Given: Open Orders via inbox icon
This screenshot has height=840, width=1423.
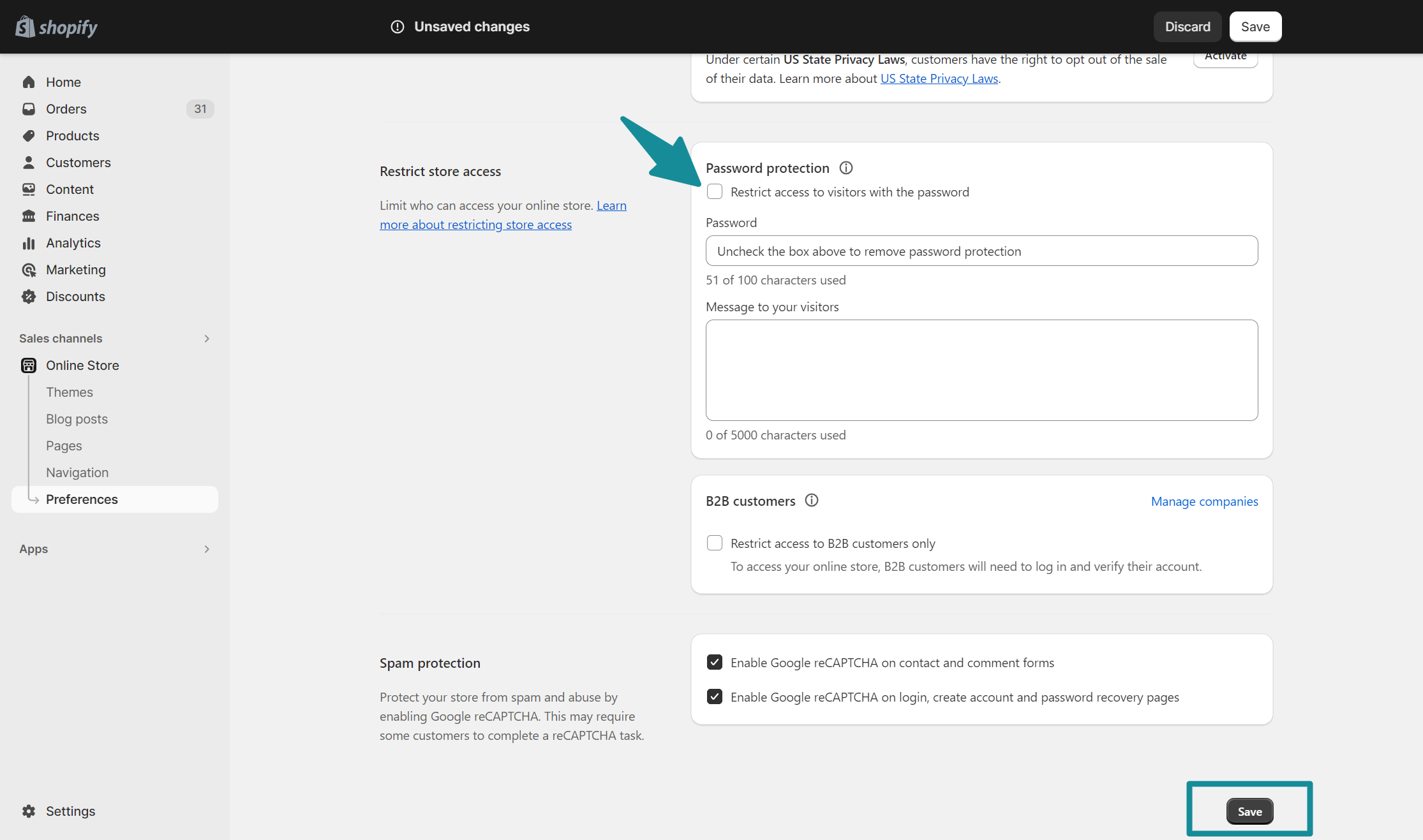Looking at the screenshot, I should pyautogui.click(x=29, y=109).
